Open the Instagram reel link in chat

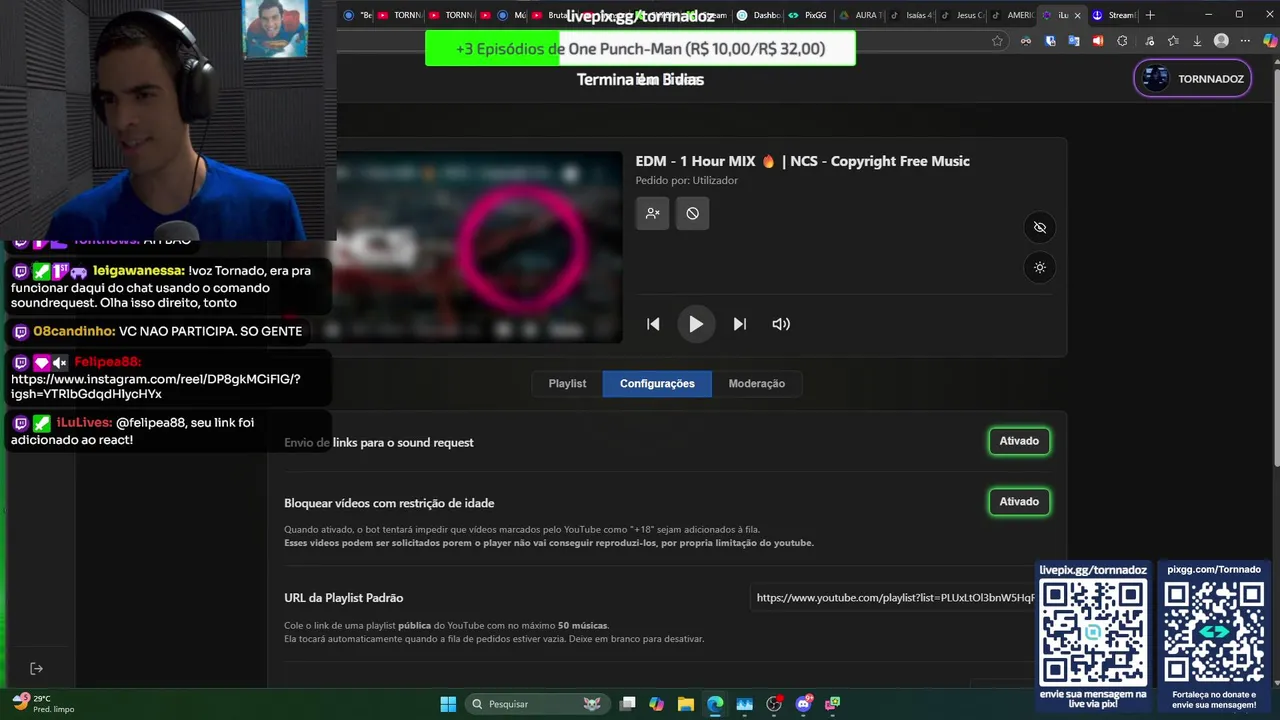pos(155,386)
